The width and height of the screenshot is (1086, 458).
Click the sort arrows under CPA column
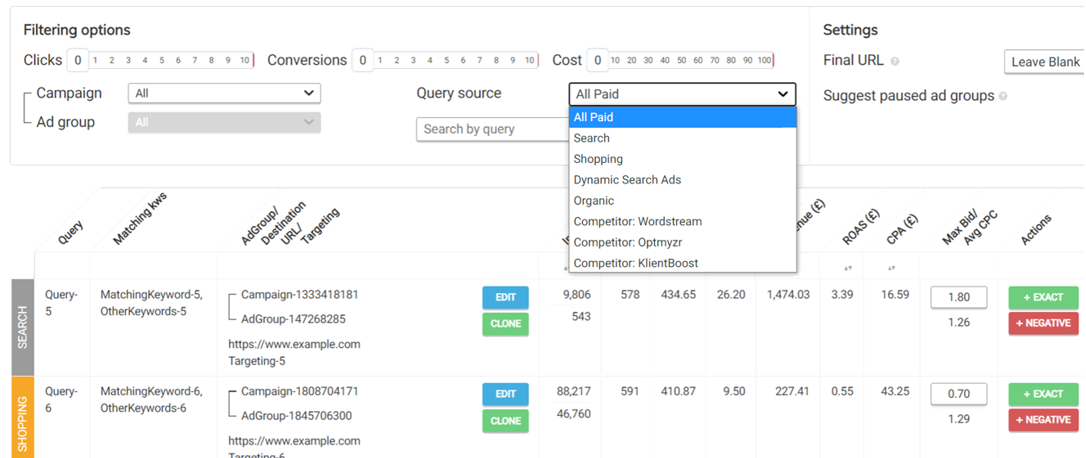point(891,268)
